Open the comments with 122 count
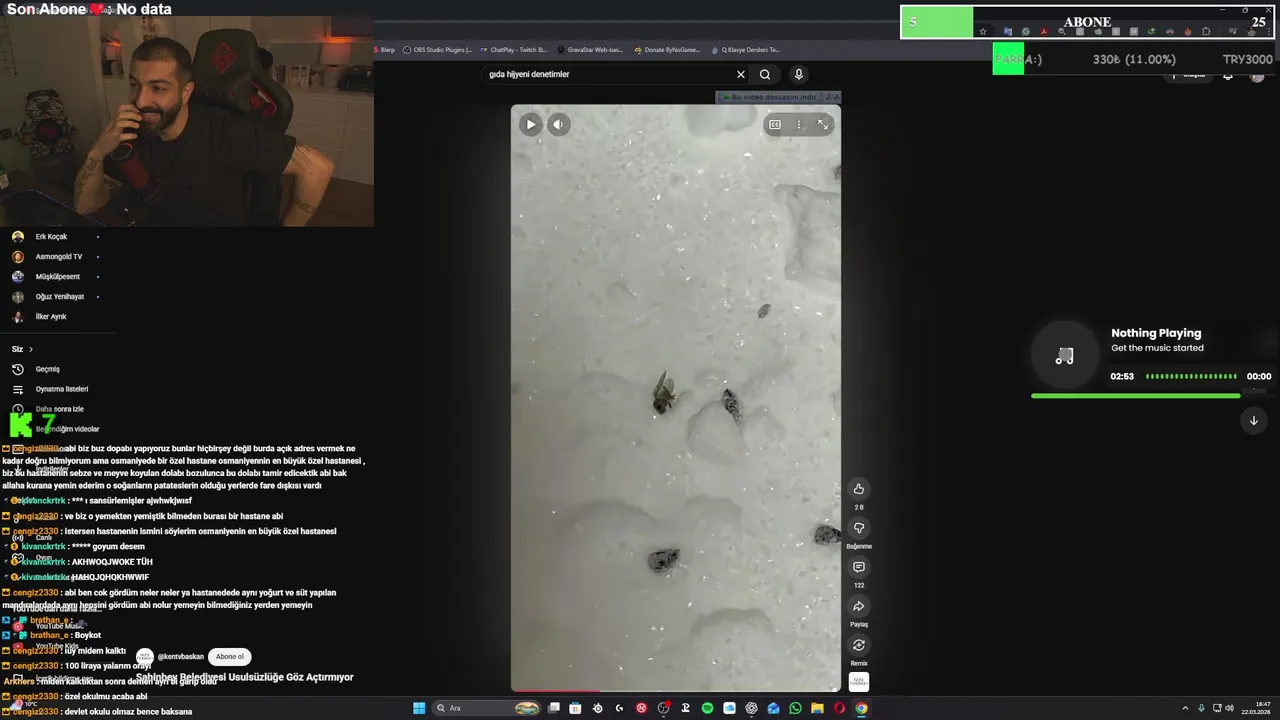The image size is (1280, 720). coord(858,567)
